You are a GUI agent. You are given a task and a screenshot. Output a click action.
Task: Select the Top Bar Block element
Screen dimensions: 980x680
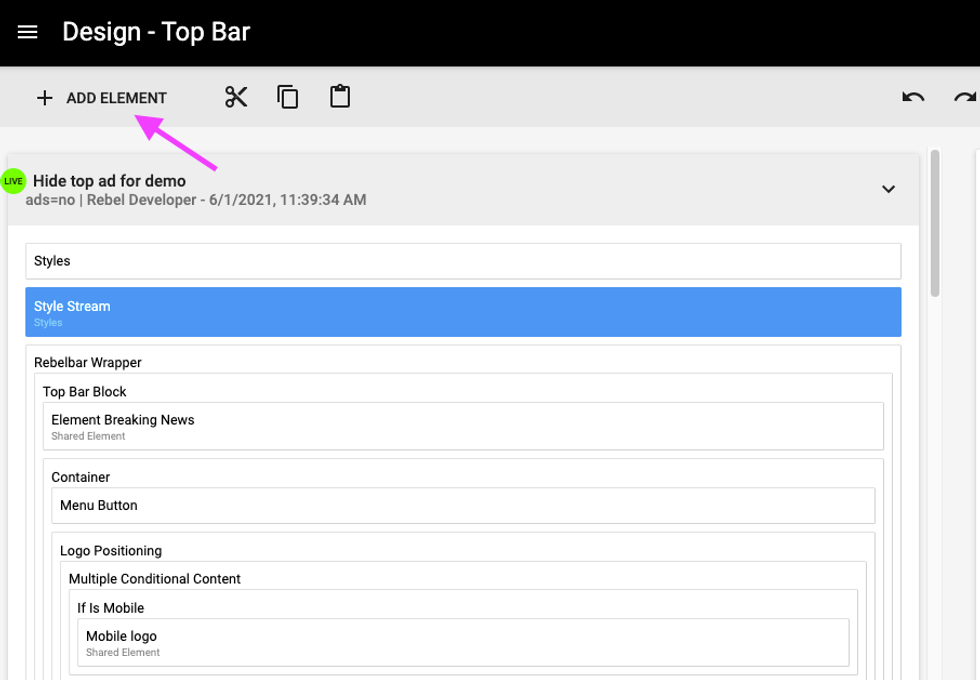pos(85,391)
